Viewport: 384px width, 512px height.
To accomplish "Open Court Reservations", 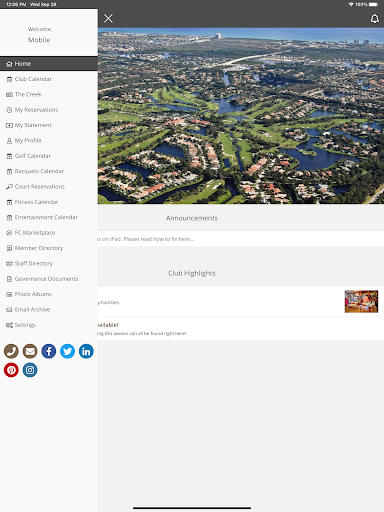I will coord(49,186).
